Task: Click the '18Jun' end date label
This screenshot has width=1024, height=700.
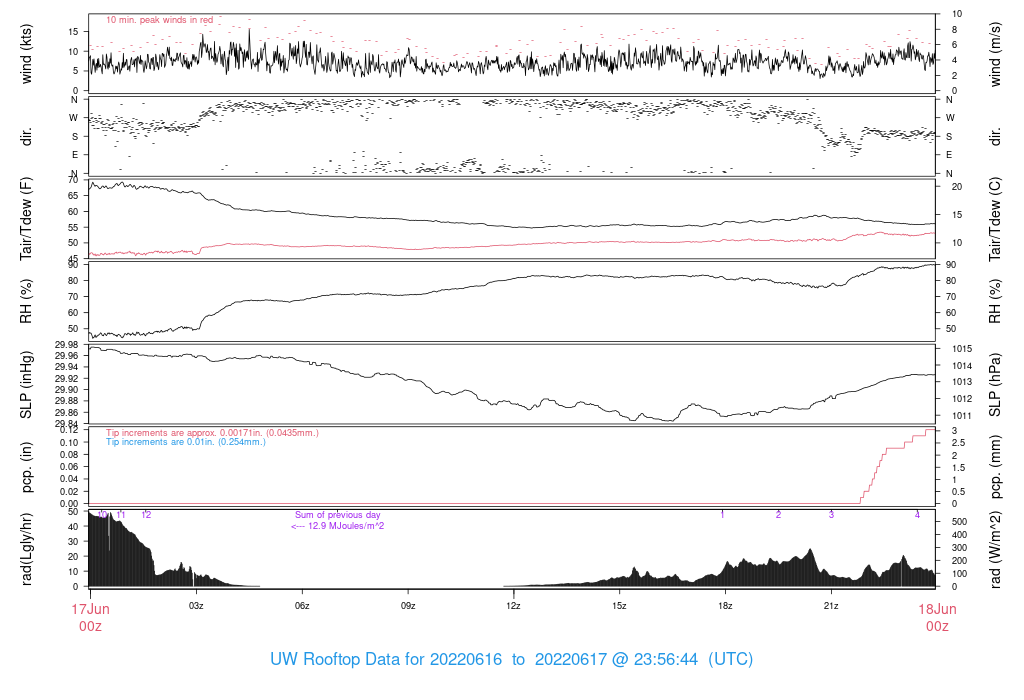Action: (x=937, y=609)
